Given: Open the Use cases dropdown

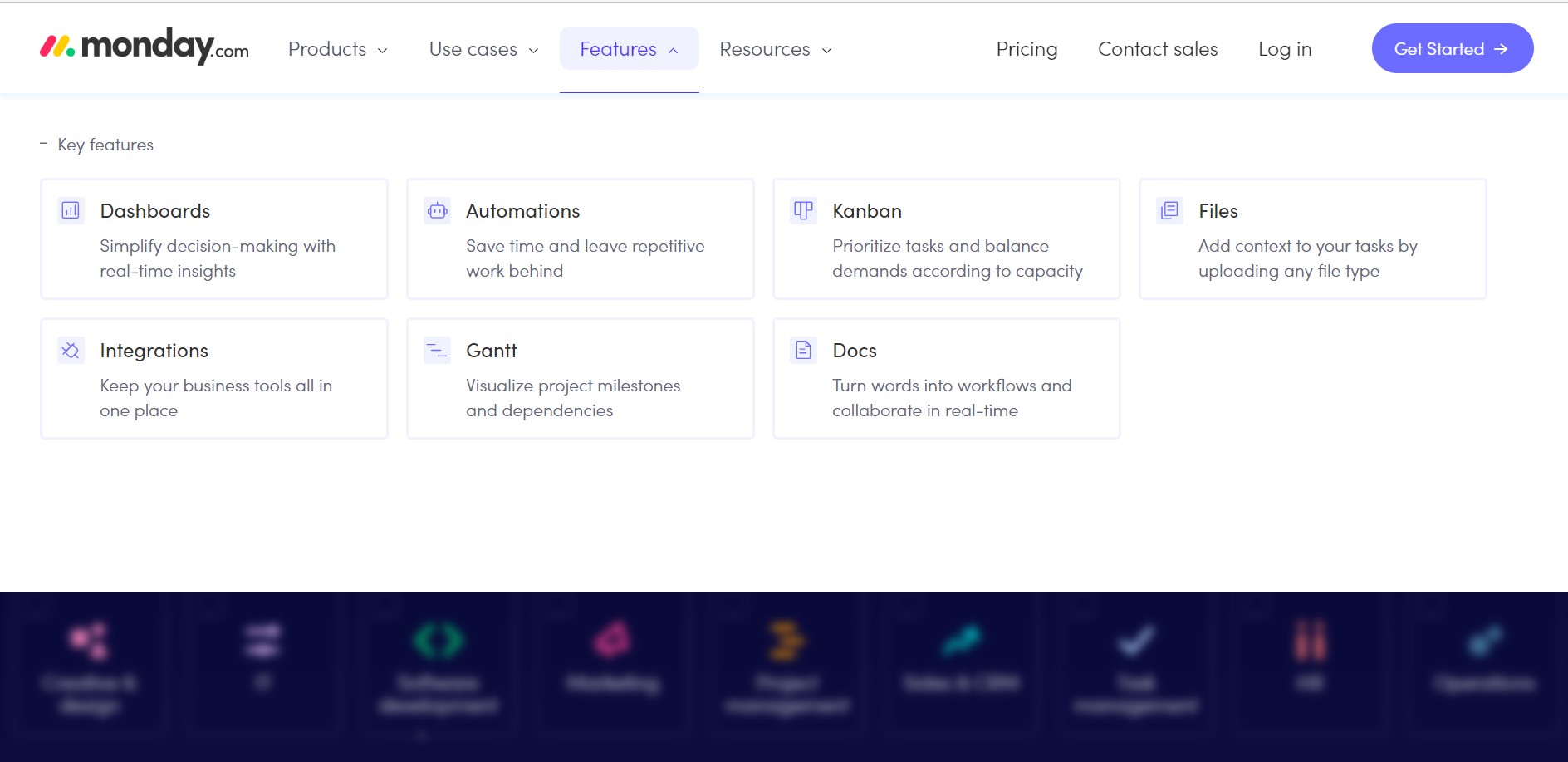Looking at the screenshot, I should [483, 49].
